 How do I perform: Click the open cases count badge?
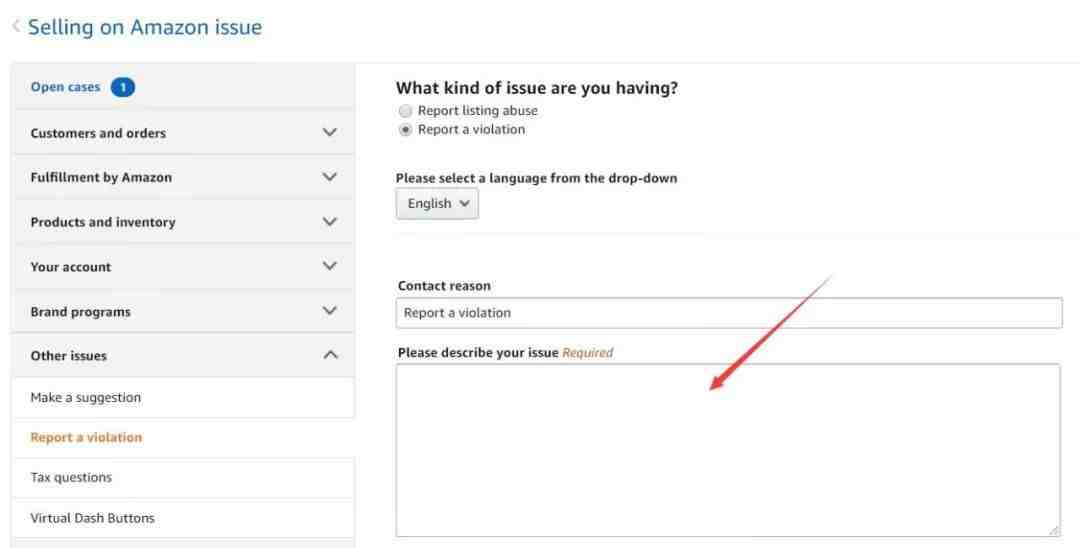tap(123, 87)
